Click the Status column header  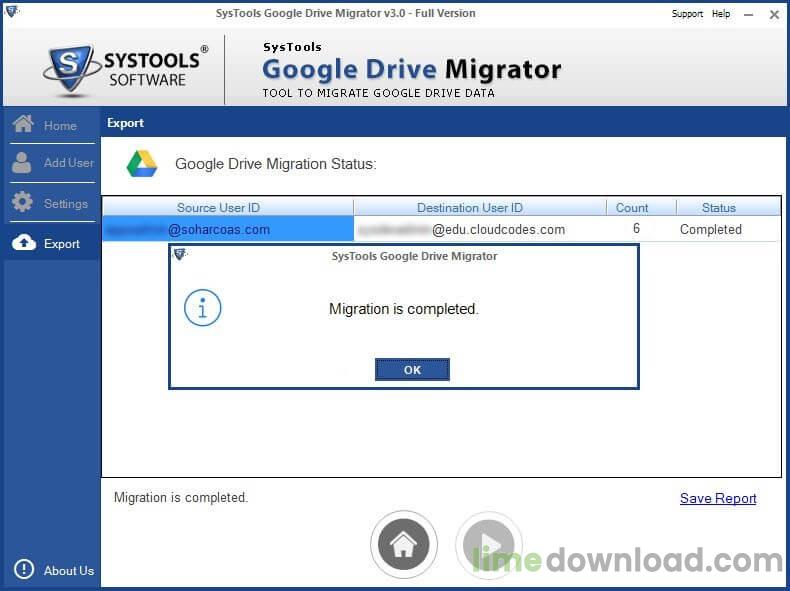pyautogui.click(x=718, y=208)
